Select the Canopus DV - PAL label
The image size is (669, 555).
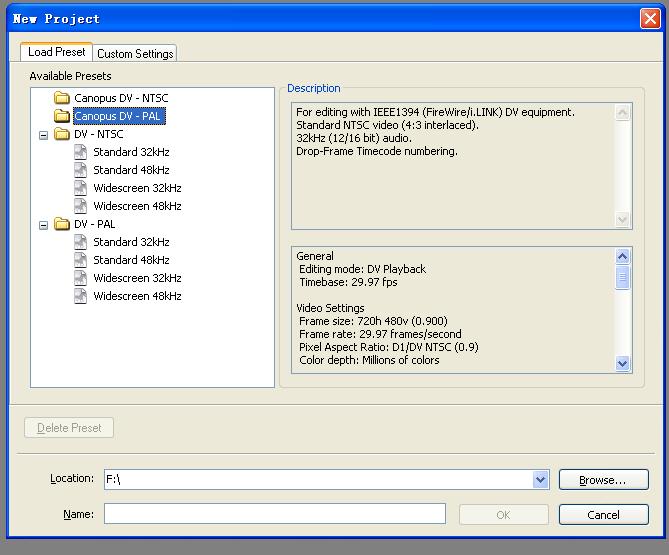[x=117, y=116]
